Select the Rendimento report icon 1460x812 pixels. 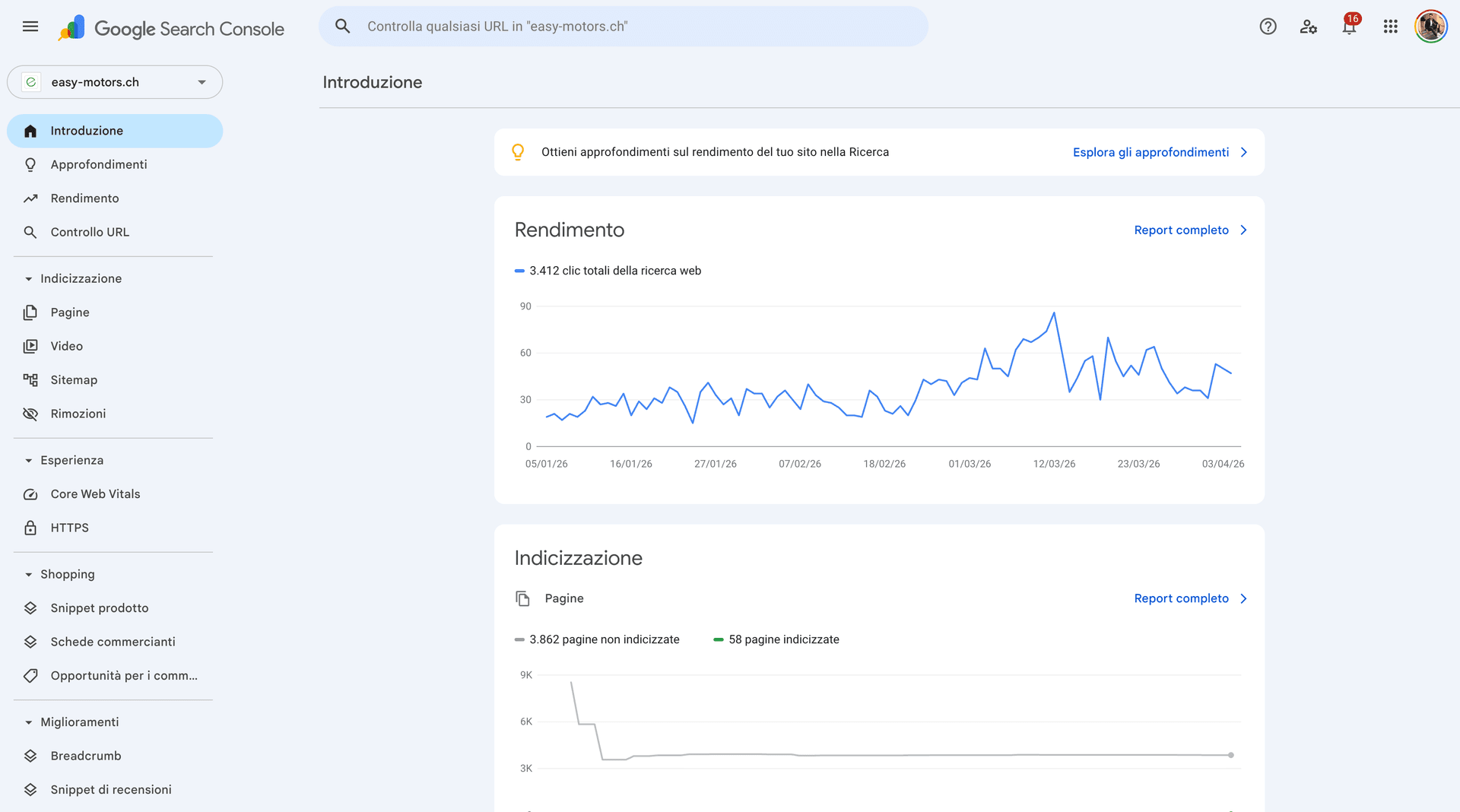coord(30,198)
